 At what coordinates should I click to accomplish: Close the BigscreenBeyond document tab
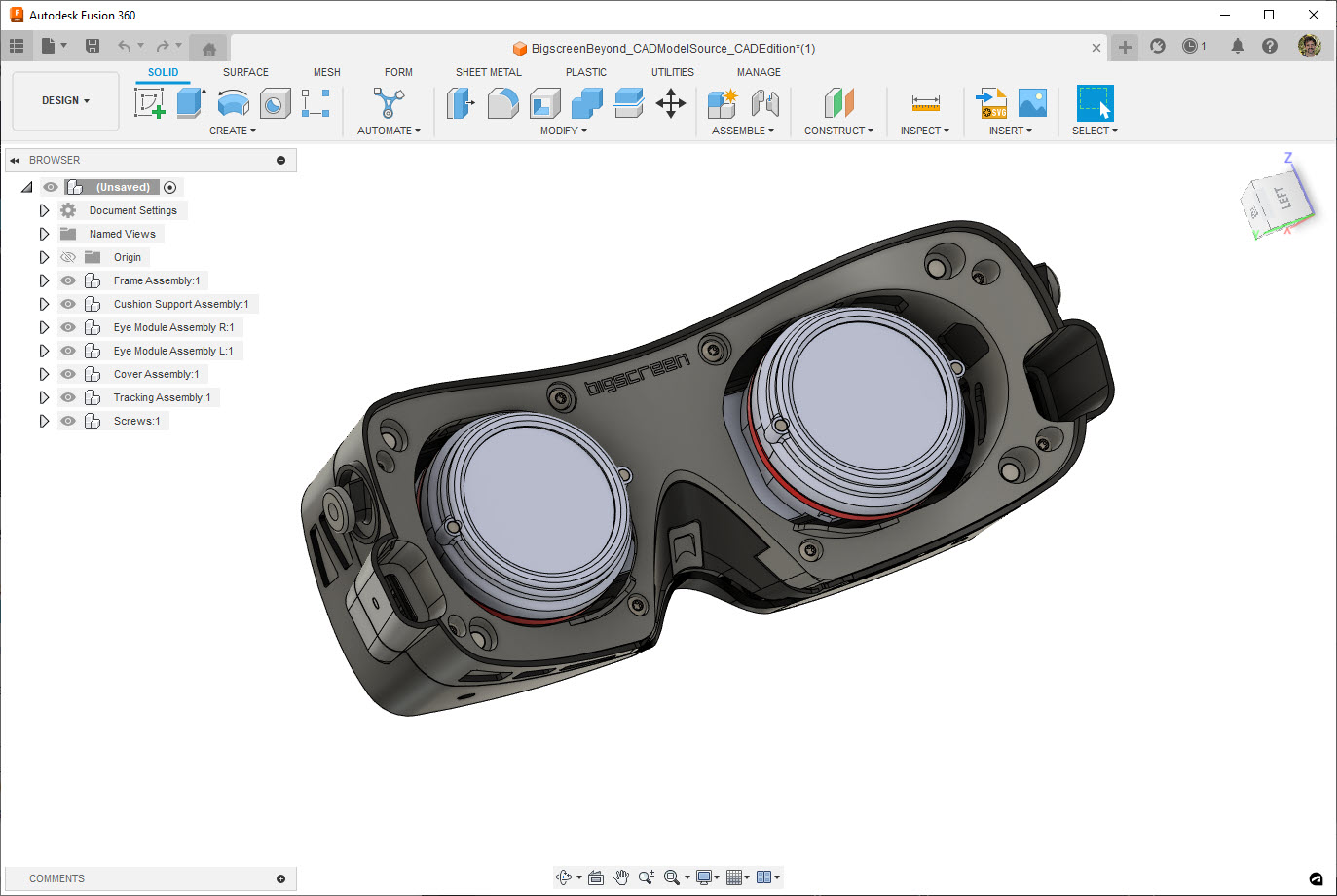click(x=1096, y=48)
